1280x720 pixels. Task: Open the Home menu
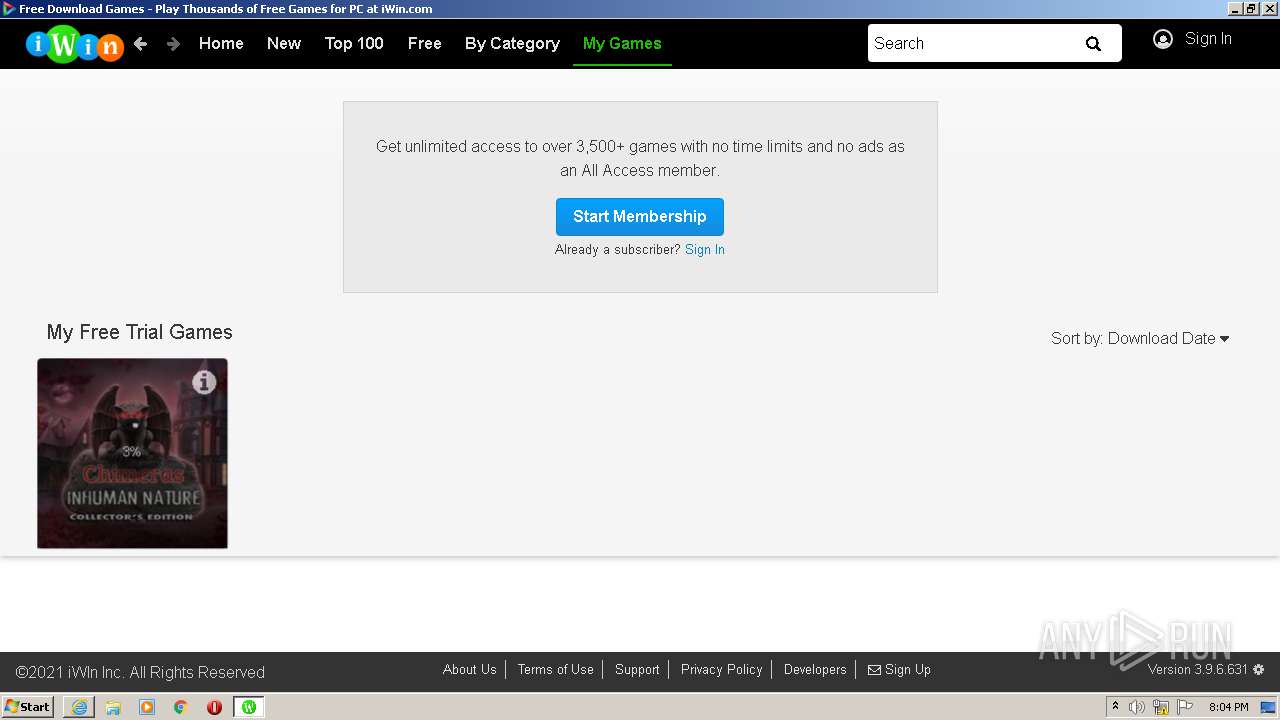pyautogui.click(x=221, y=44)
